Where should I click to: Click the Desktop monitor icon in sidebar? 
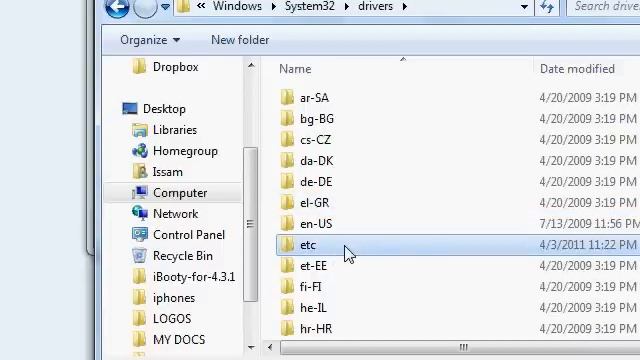click(130, 109)
